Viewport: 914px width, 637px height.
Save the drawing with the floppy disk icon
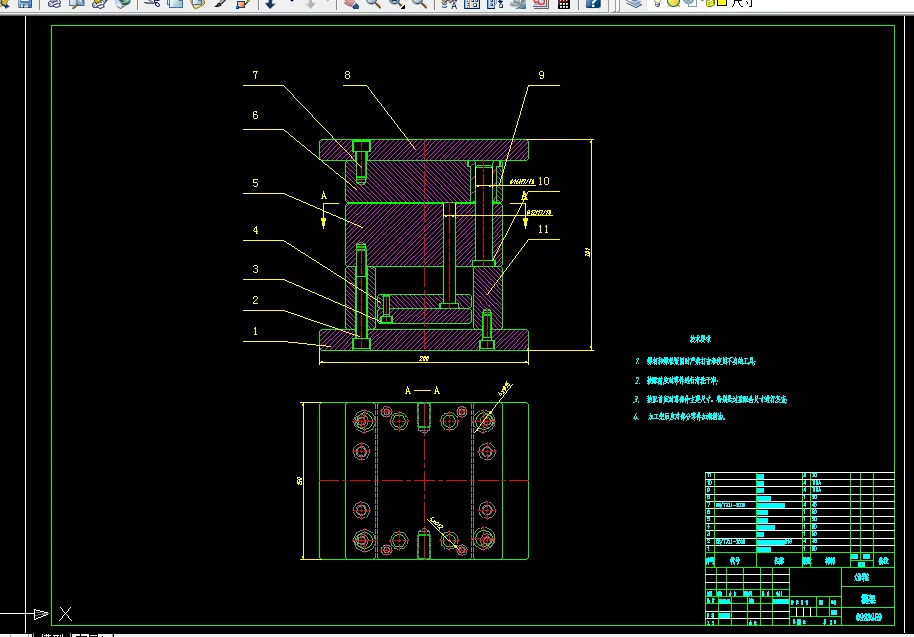pos(25,3)
